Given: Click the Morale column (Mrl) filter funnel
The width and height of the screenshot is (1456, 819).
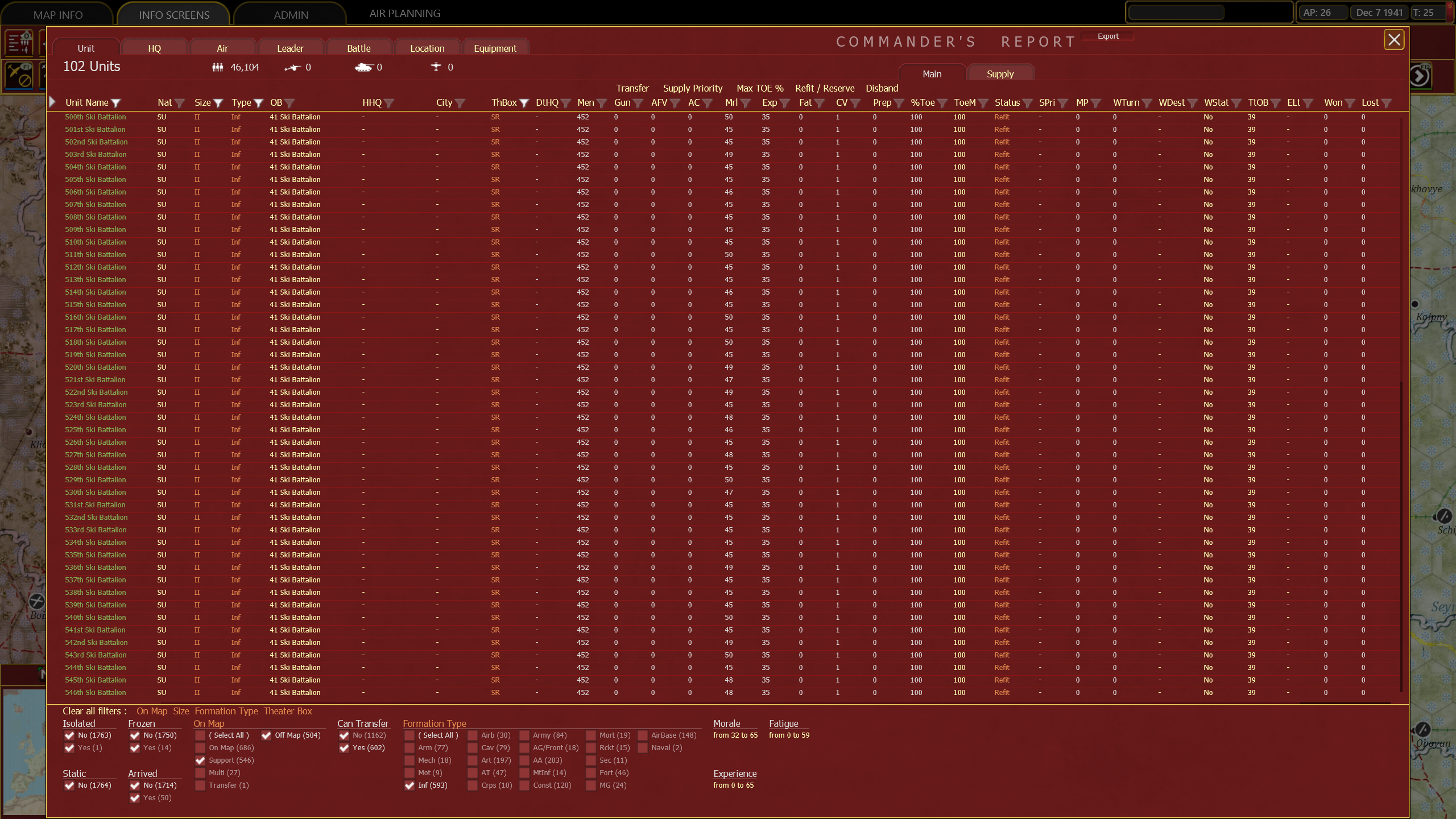Looking at the screenshot, I should tap(746, 103).
